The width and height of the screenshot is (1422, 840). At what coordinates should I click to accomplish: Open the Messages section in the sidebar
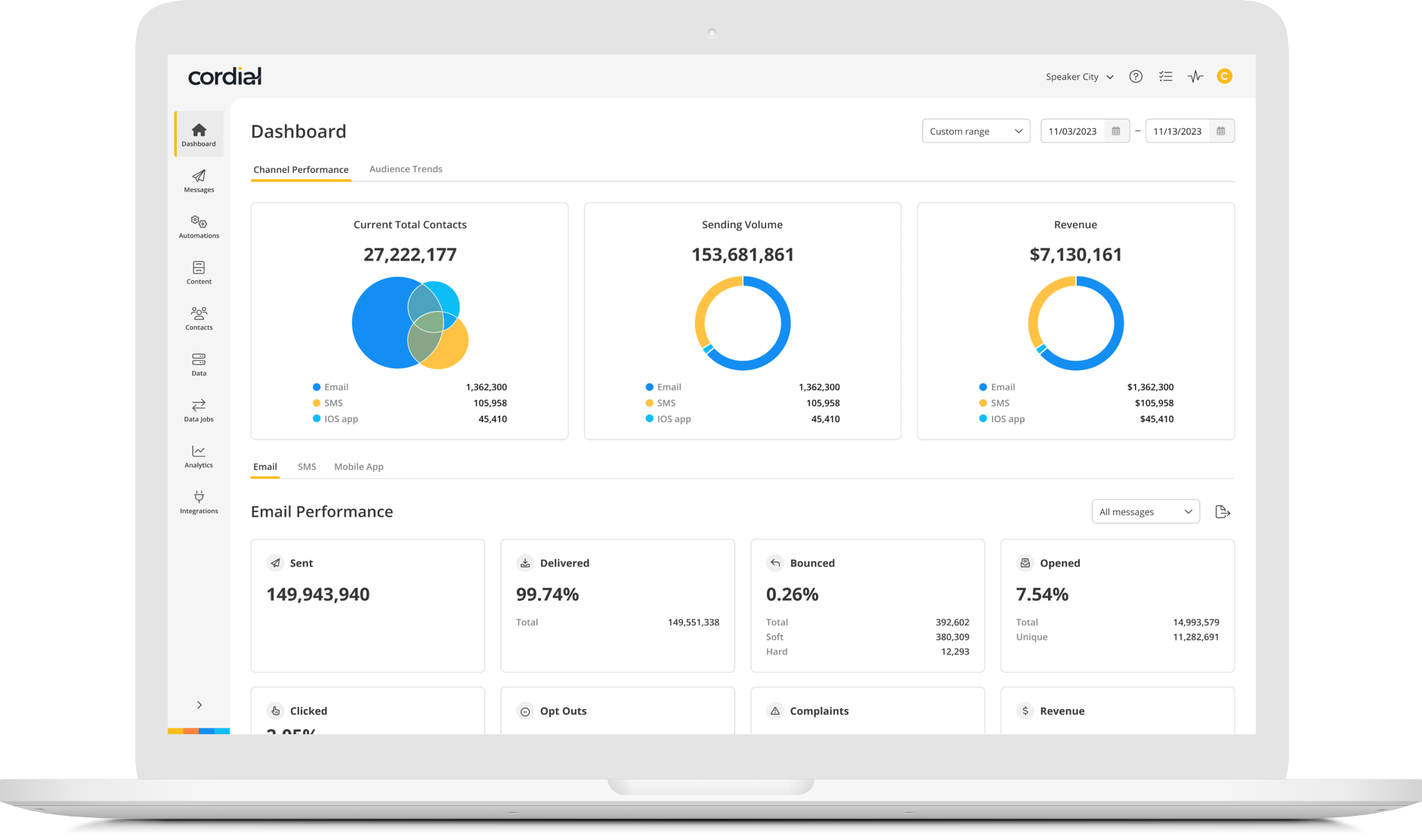click(x=199, y=181)
